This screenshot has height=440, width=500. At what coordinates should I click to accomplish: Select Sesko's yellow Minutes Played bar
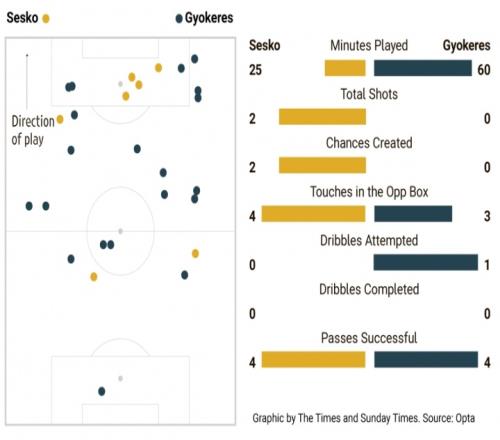pyautogui.click(x=345, y=68)
